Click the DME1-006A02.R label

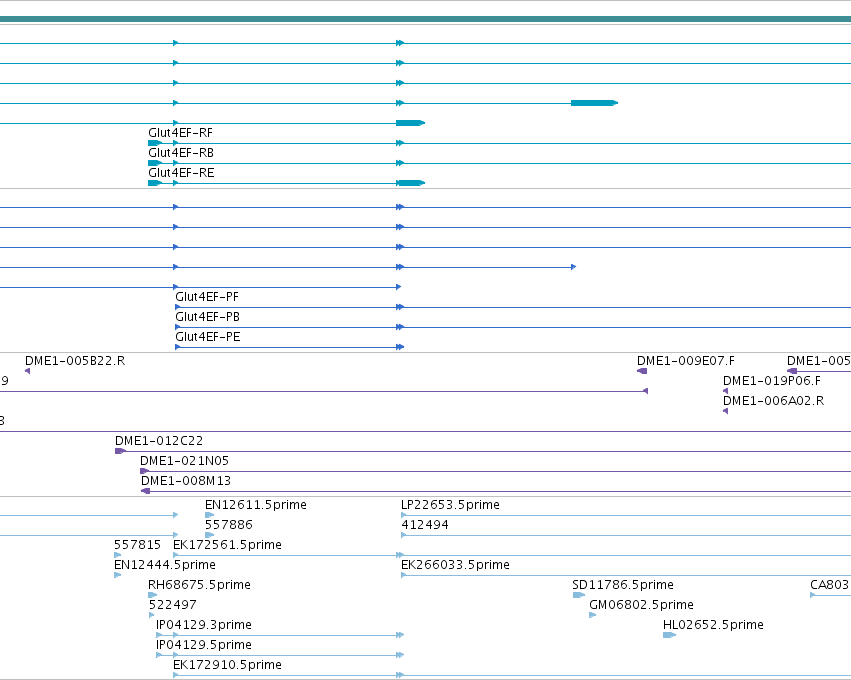tap(773, 401)
